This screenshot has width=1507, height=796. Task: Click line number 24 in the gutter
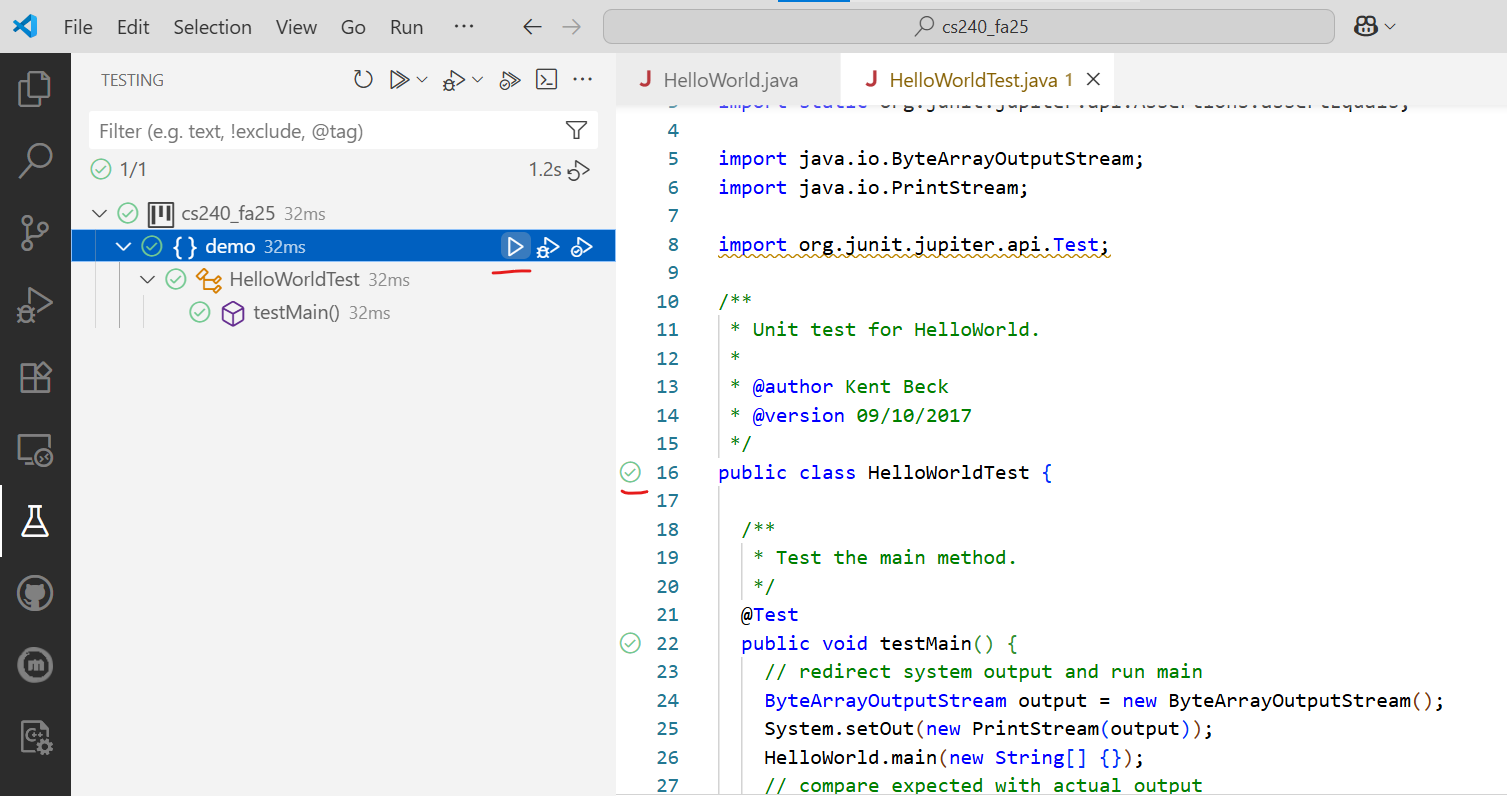667,700
